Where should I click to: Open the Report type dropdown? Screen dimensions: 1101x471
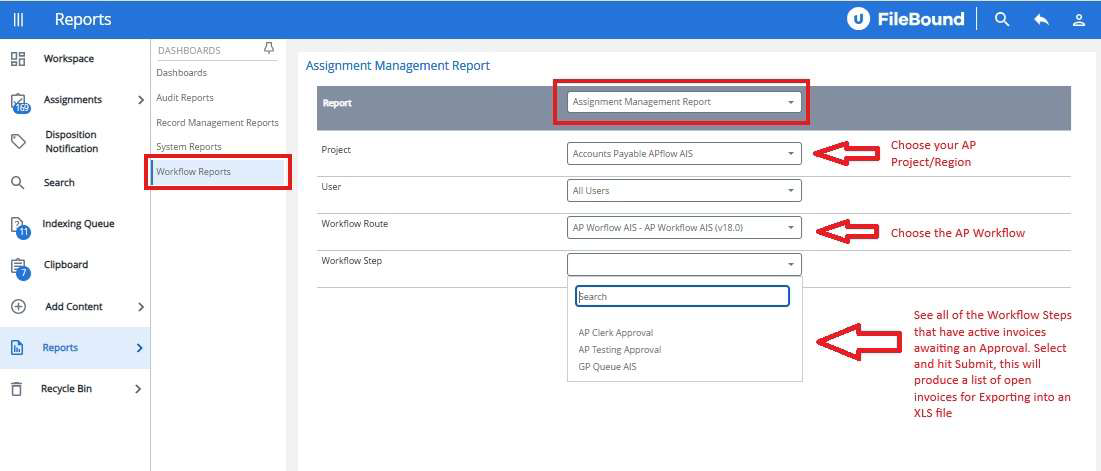click(684, 102)
